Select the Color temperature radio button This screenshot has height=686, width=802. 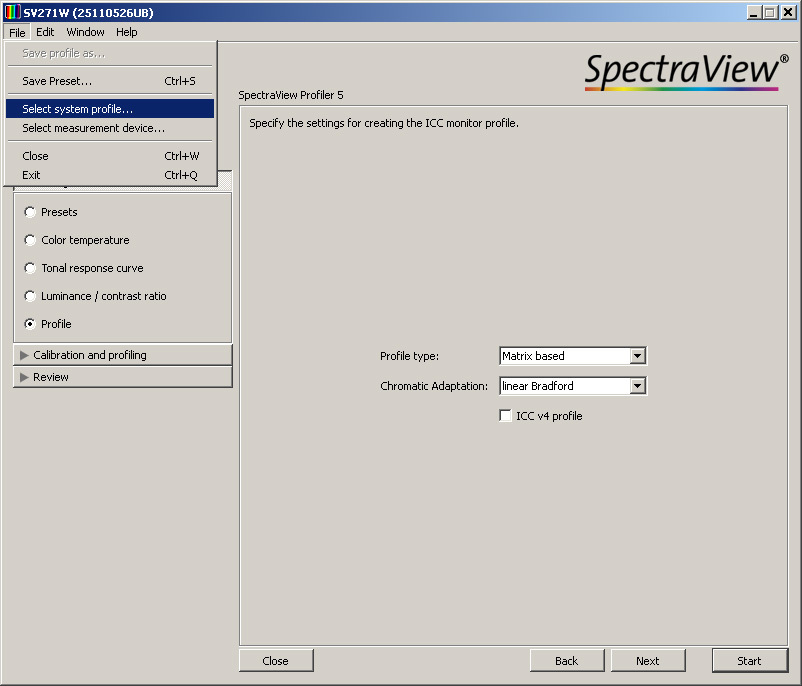[30, 240]
